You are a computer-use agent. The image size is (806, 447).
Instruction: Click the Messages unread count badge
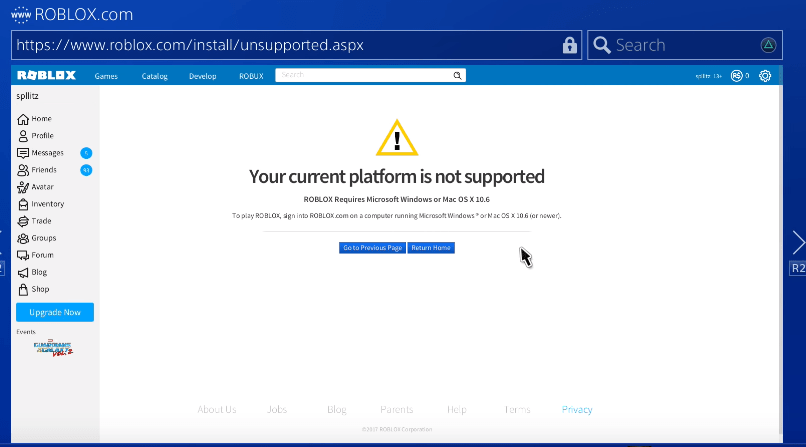86,153
